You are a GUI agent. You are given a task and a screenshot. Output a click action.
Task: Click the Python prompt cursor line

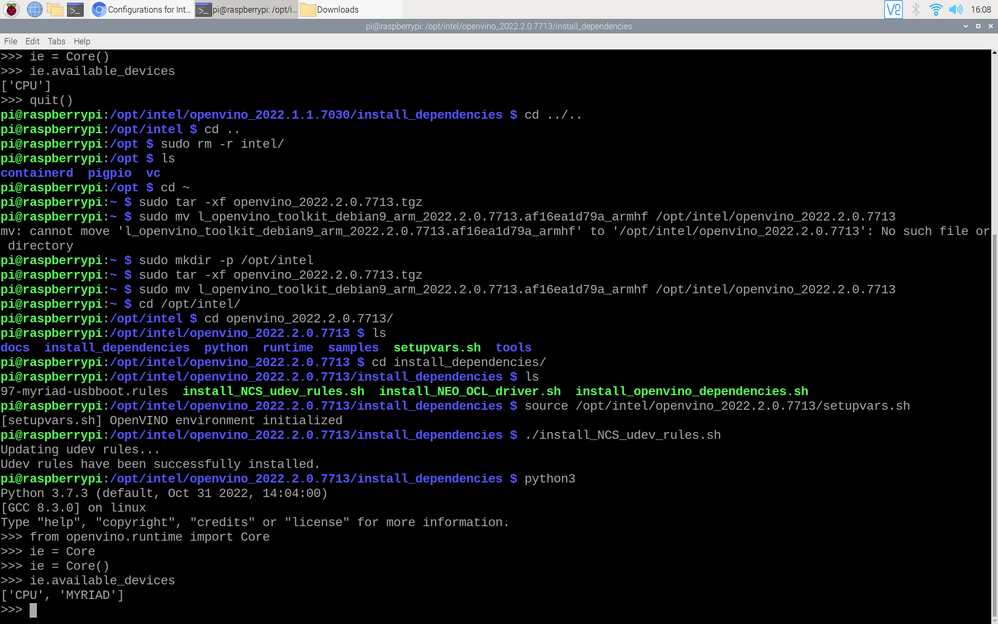[x=19, y=610]
